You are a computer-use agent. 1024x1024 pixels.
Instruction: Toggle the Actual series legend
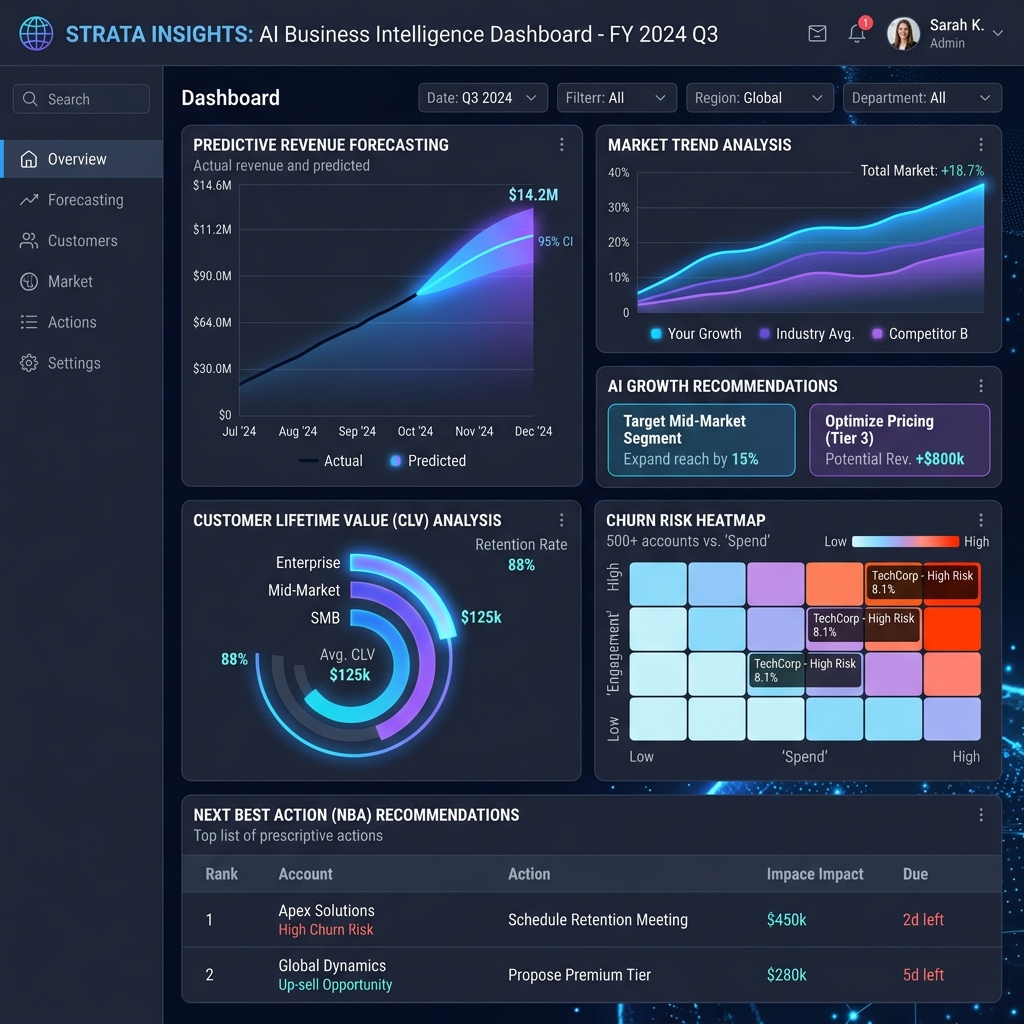(330, 460)
